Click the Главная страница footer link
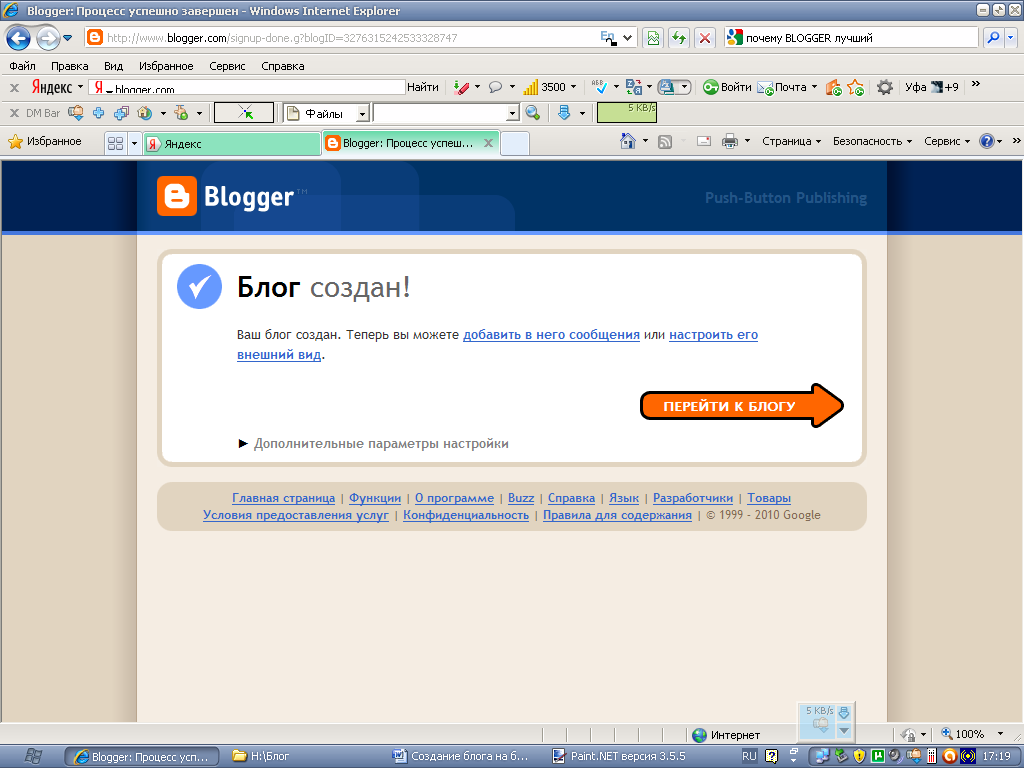 click(283, 498)
